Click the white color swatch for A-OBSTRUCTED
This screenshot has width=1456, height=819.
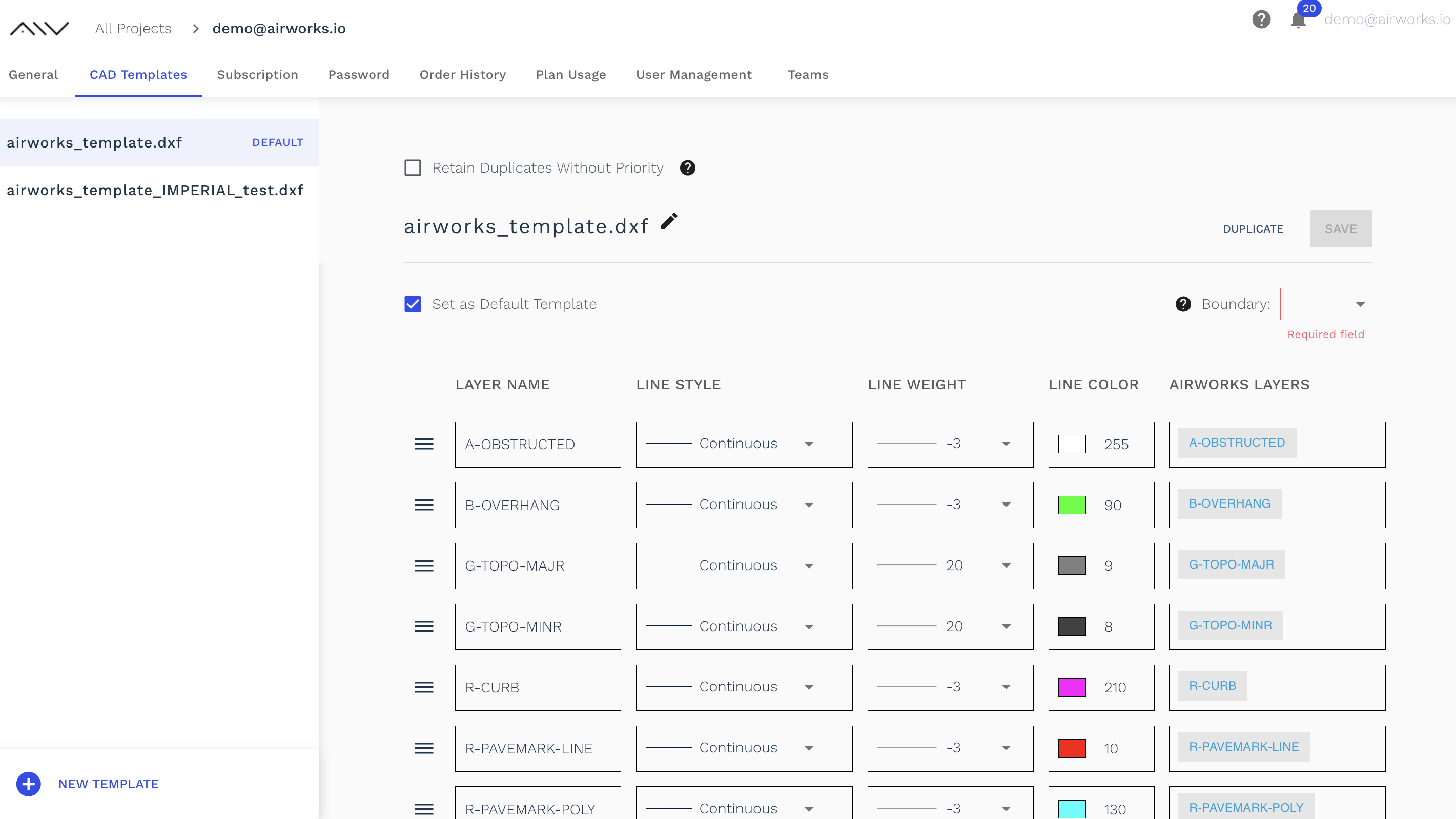tap(1072, 444)
